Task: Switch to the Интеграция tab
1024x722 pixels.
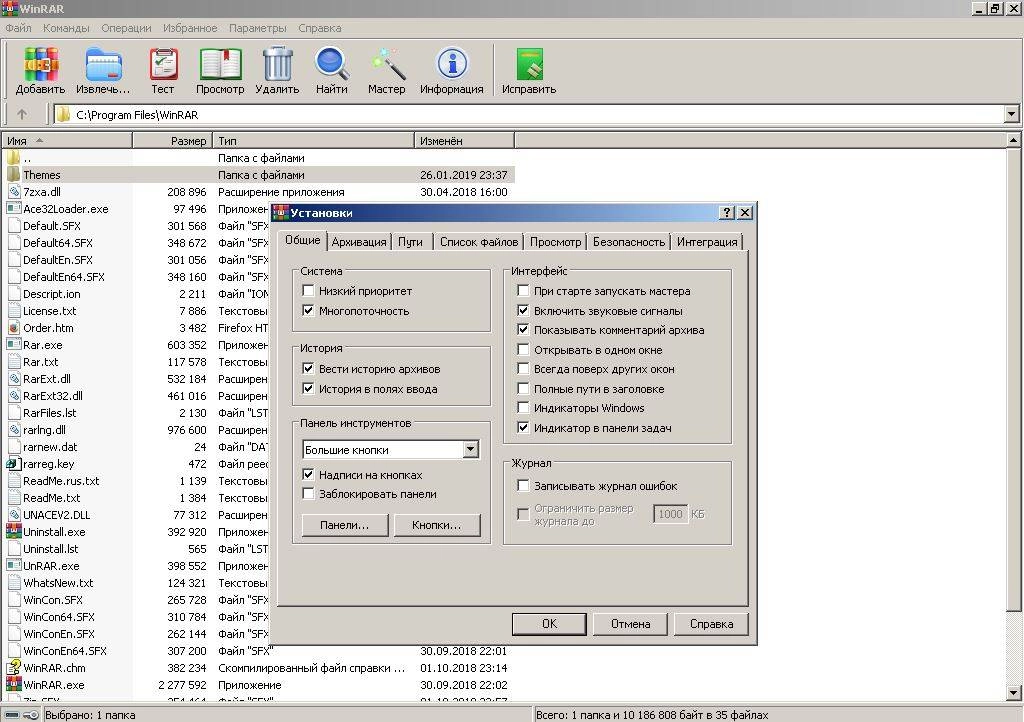Action: pos(707,242)
